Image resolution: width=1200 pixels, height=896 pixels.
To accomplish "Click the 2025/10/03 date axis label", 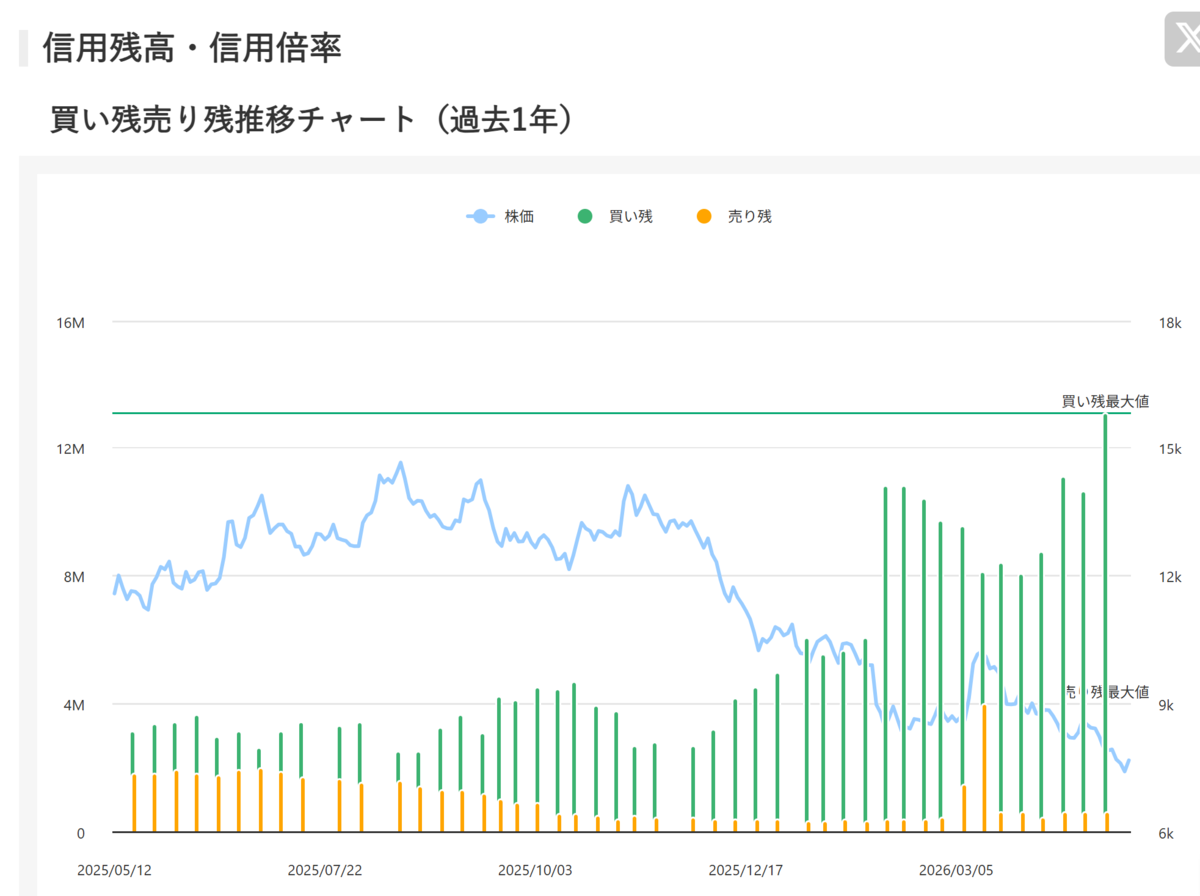I will click(x=536, y=870).
